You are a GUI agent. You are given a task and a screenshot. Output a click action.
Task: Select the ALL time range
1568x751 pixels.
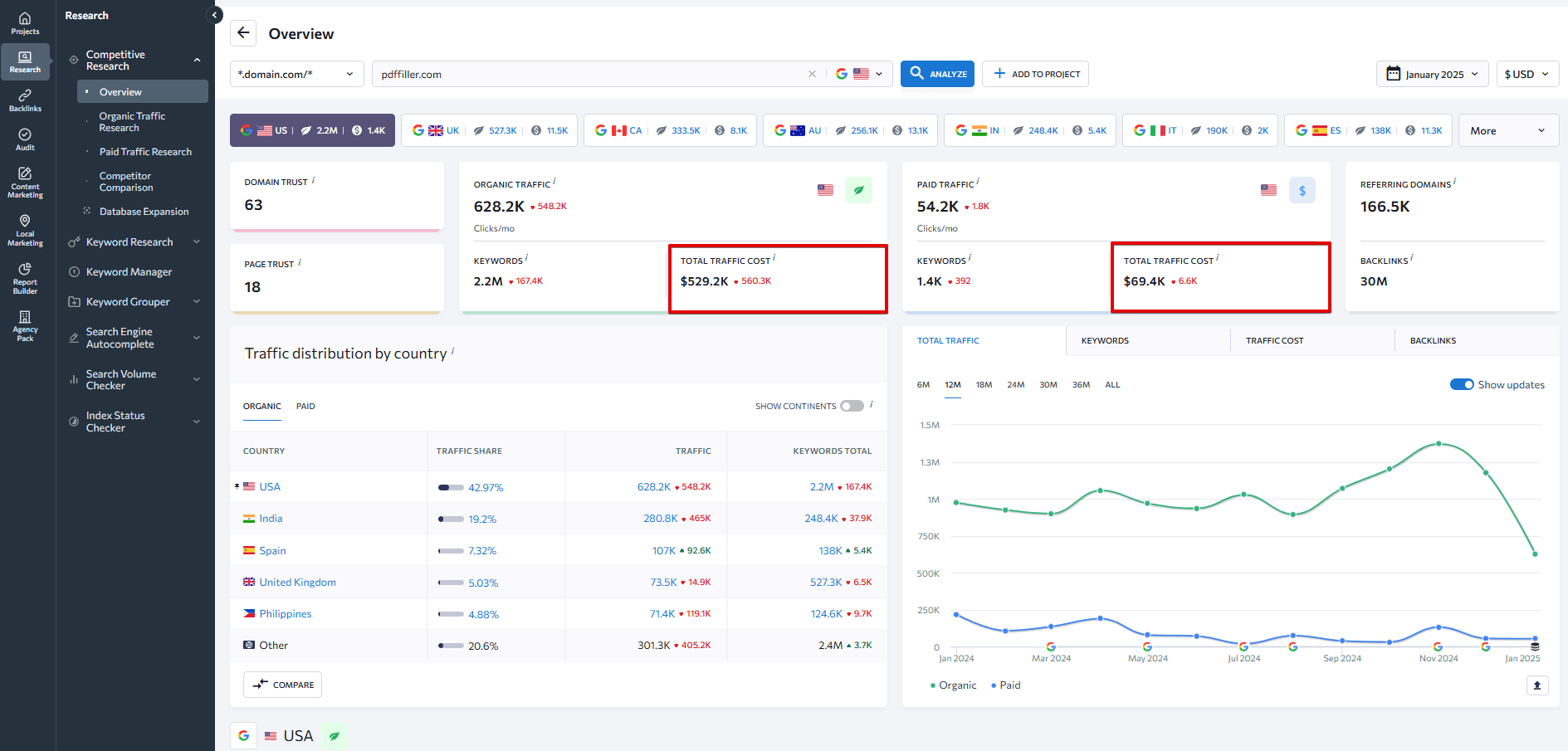click(x=1112, y=385)
